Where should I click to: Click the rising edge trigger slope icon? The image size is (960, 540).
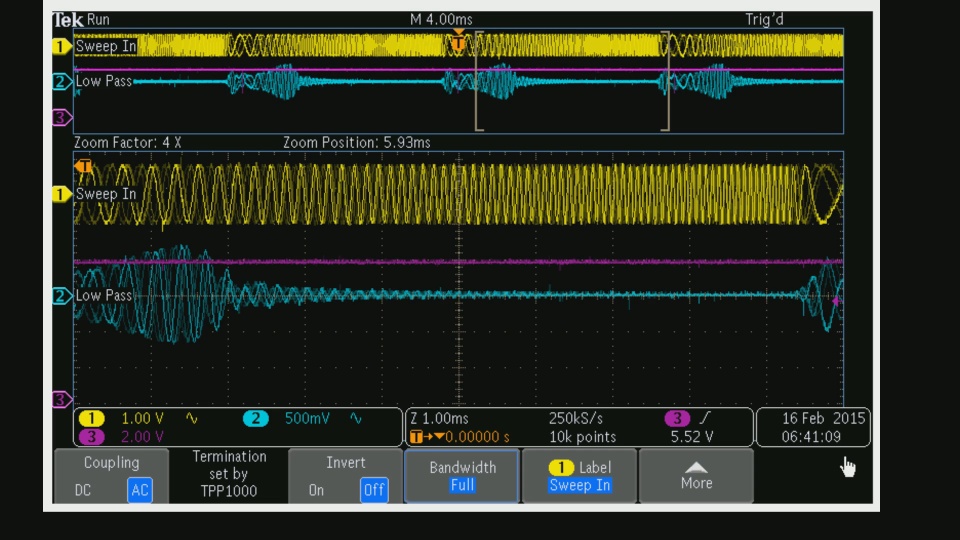pos(706,418)
